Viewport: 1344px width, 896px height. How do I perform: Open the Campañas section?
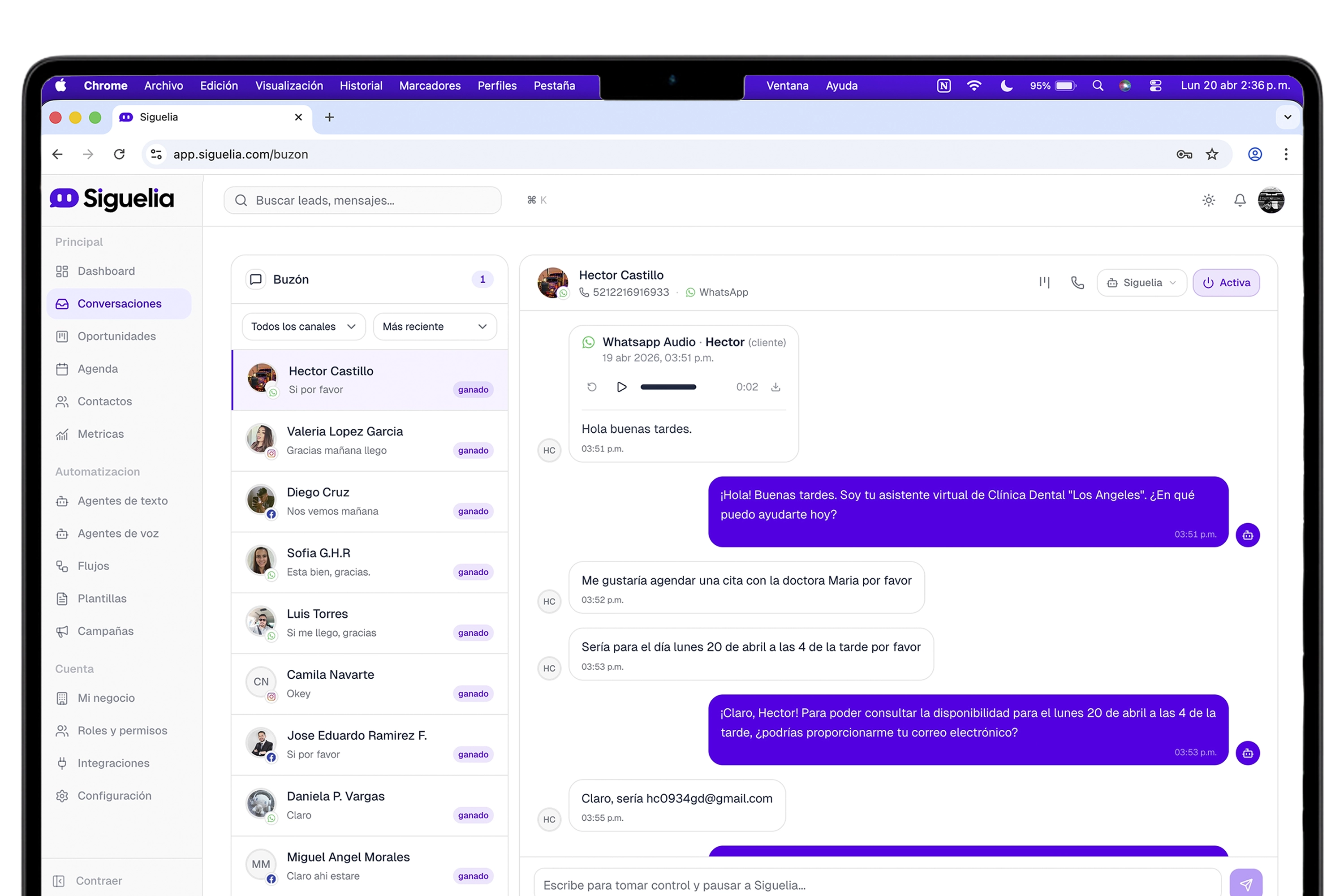105,631
